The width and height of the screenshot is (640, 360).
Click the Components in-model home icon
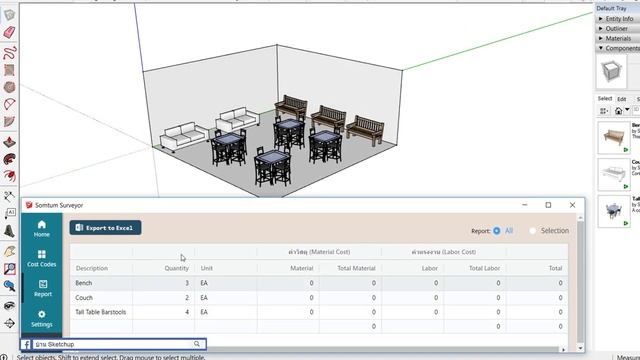[618, 111]
